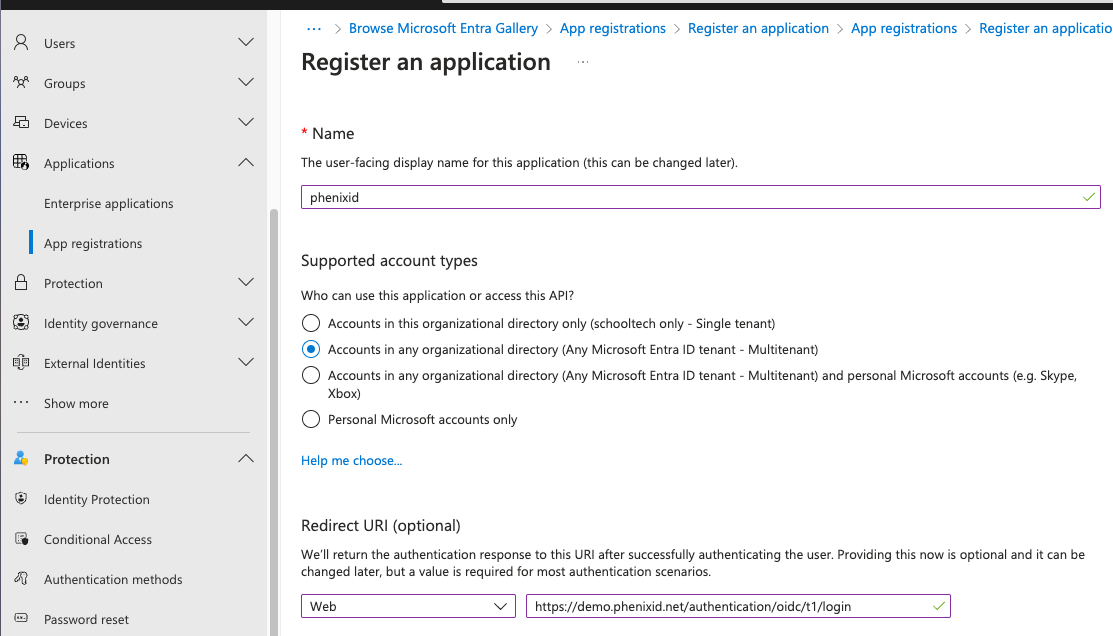Screen dimensions: 1113x636
Task: Open the Web platform type dropdown
Action: pos(408,606)
